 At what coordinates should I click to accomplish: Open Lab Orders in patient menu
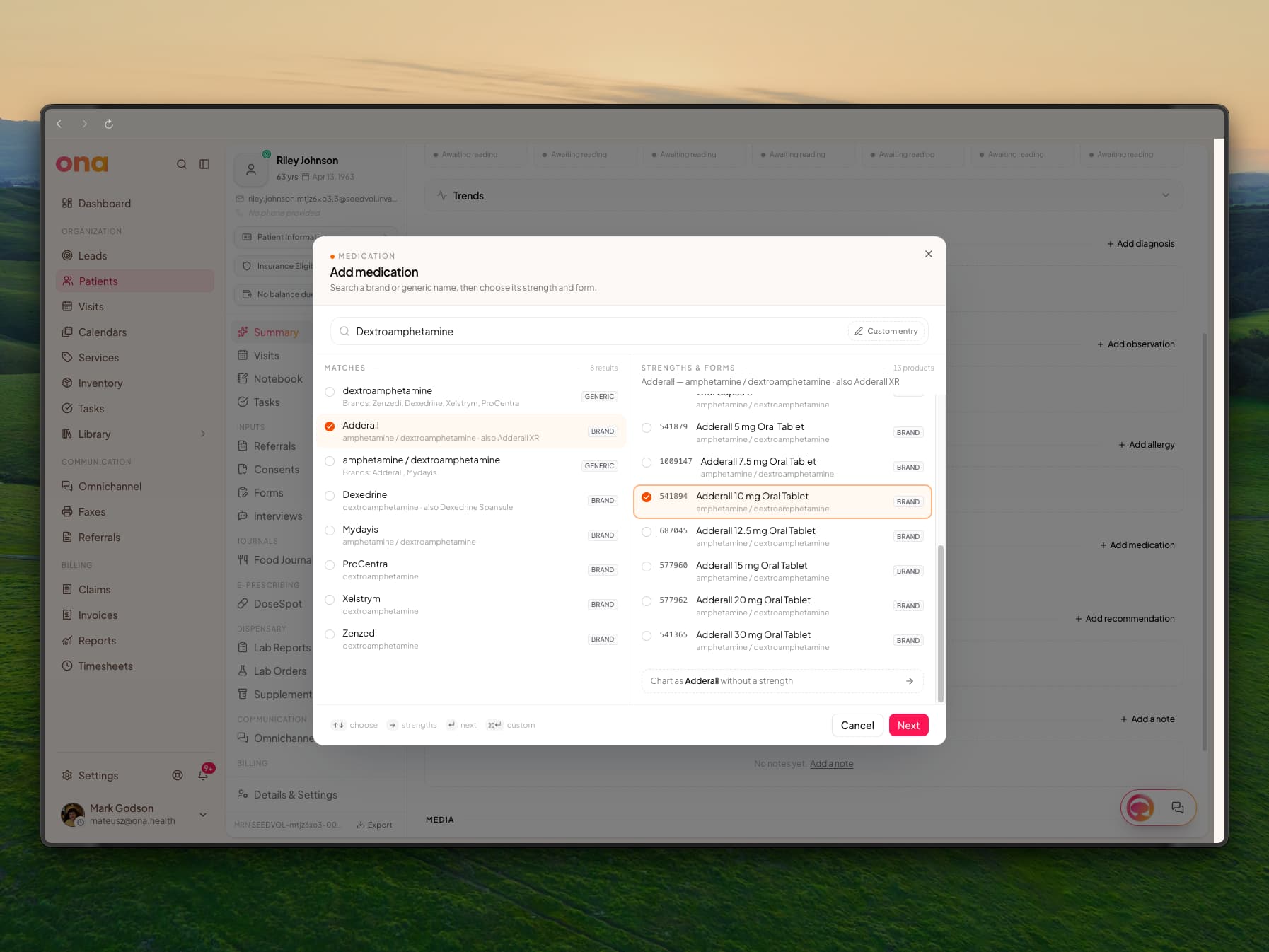point(272,671)
